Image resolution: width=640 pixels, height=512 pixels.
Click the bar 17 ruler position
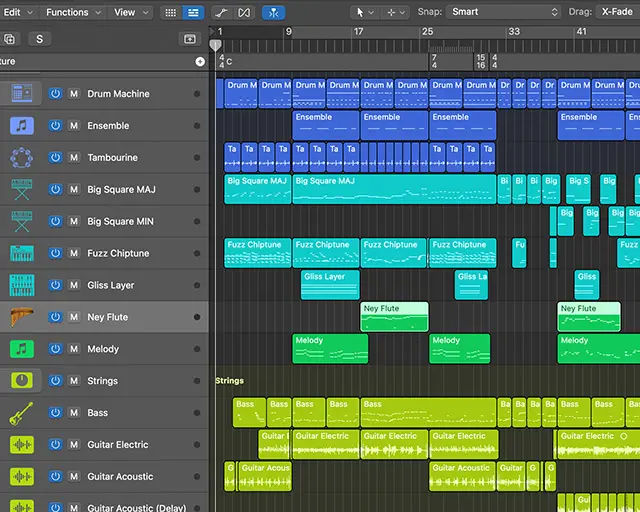[x=358, y=32]
